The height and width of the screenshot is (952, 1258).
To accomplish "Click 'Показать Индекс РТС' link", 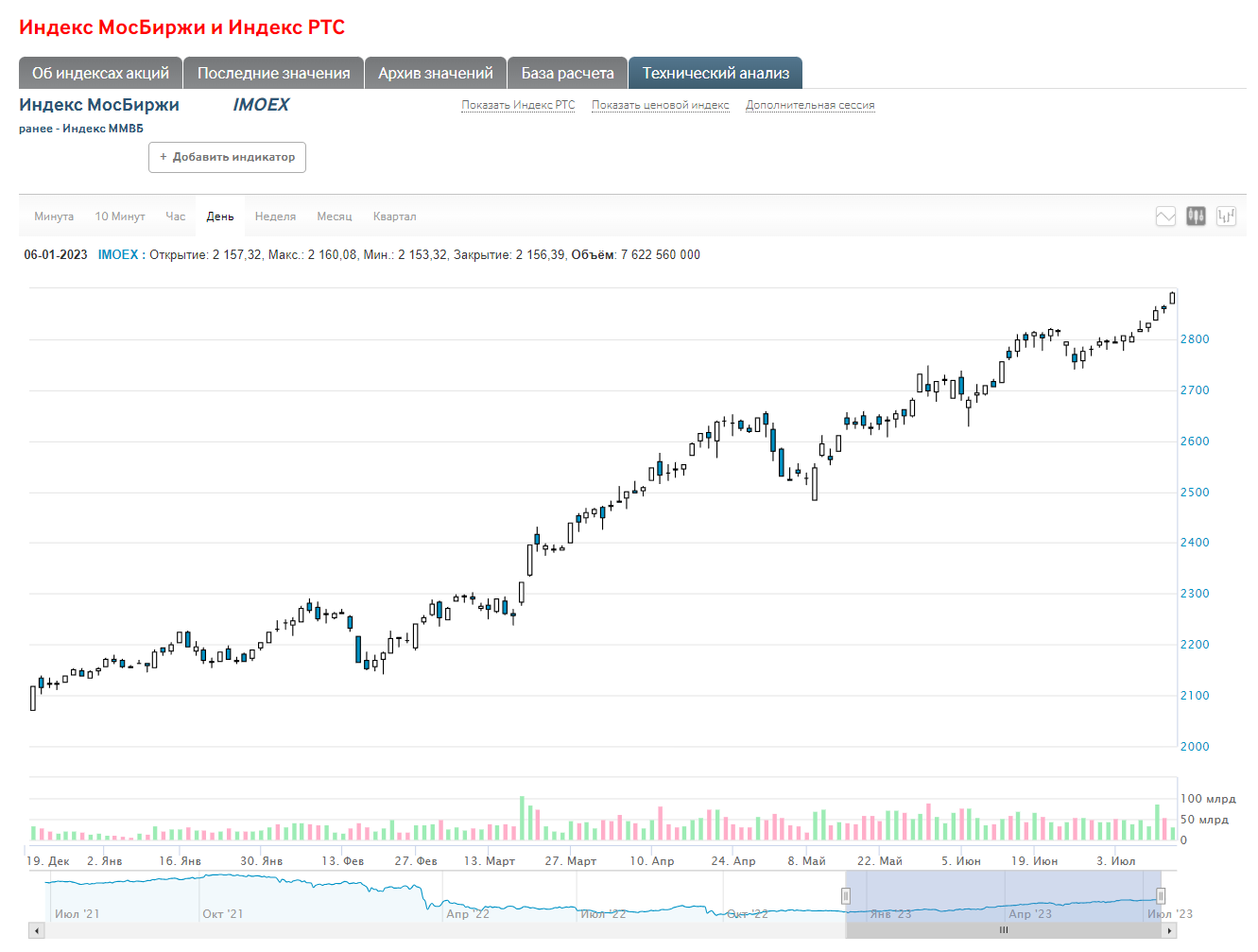I will (518, 105).
